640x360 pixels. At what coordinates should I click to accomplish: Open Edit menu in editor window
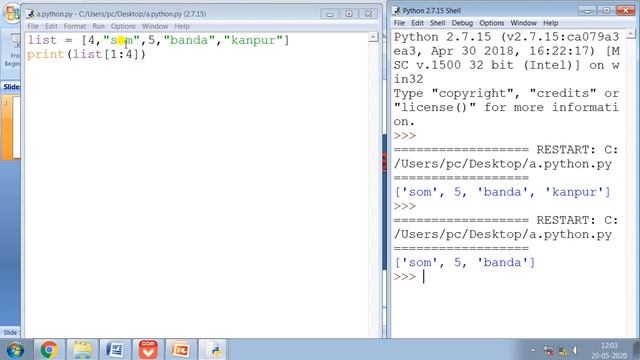point(51,26)
